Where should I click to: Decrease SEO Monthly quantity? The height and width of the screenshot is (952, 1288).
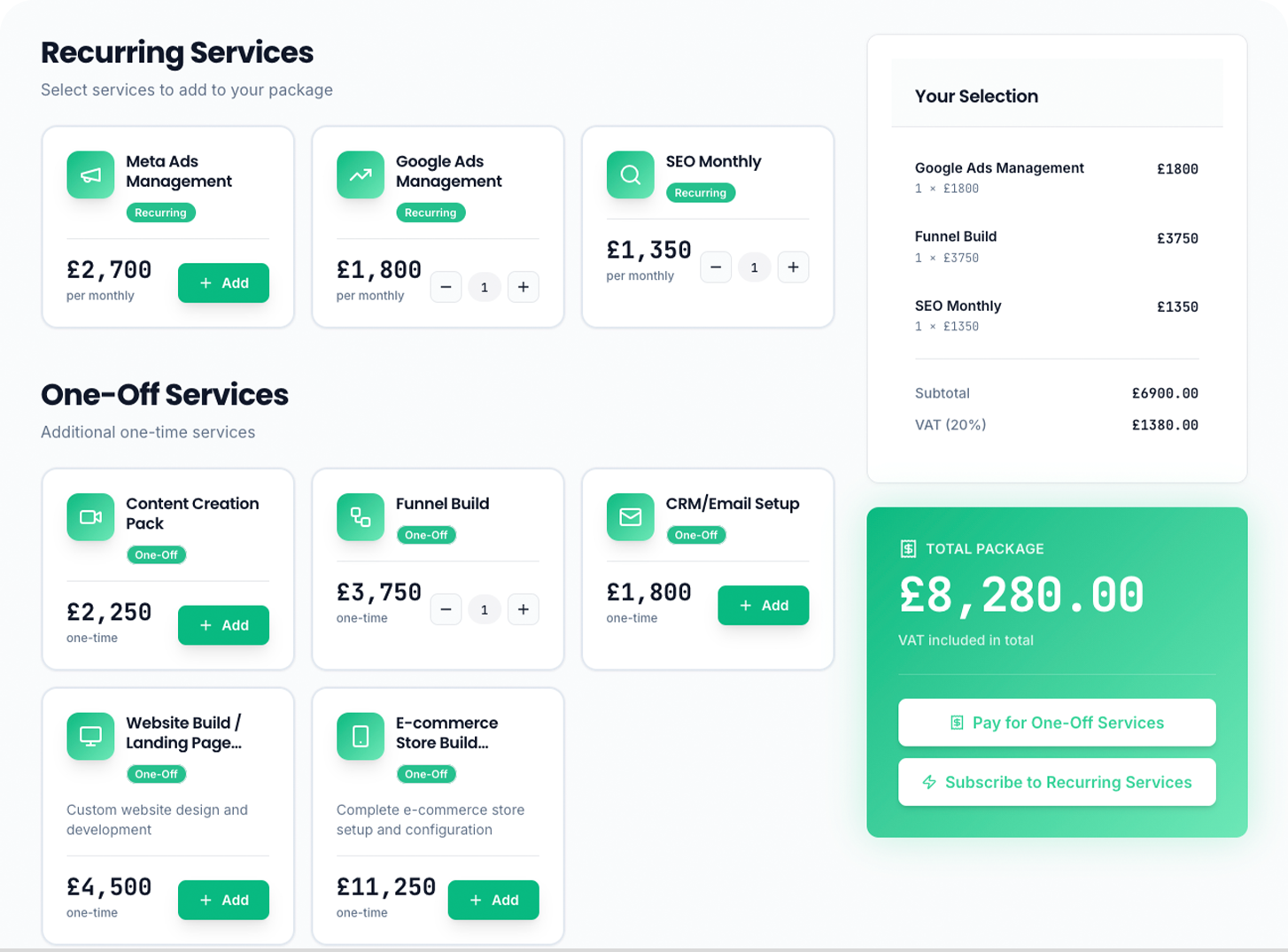coord(716,267)
